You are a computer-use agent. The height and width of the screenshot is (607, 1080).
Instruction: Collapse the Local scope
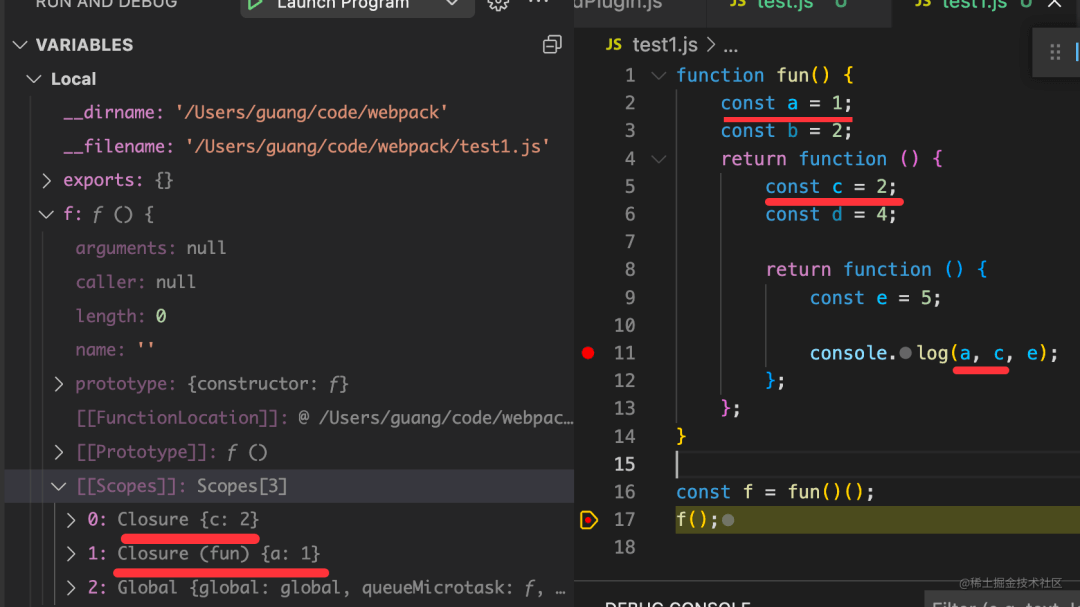pyautogui.click(x=34, y=79)
